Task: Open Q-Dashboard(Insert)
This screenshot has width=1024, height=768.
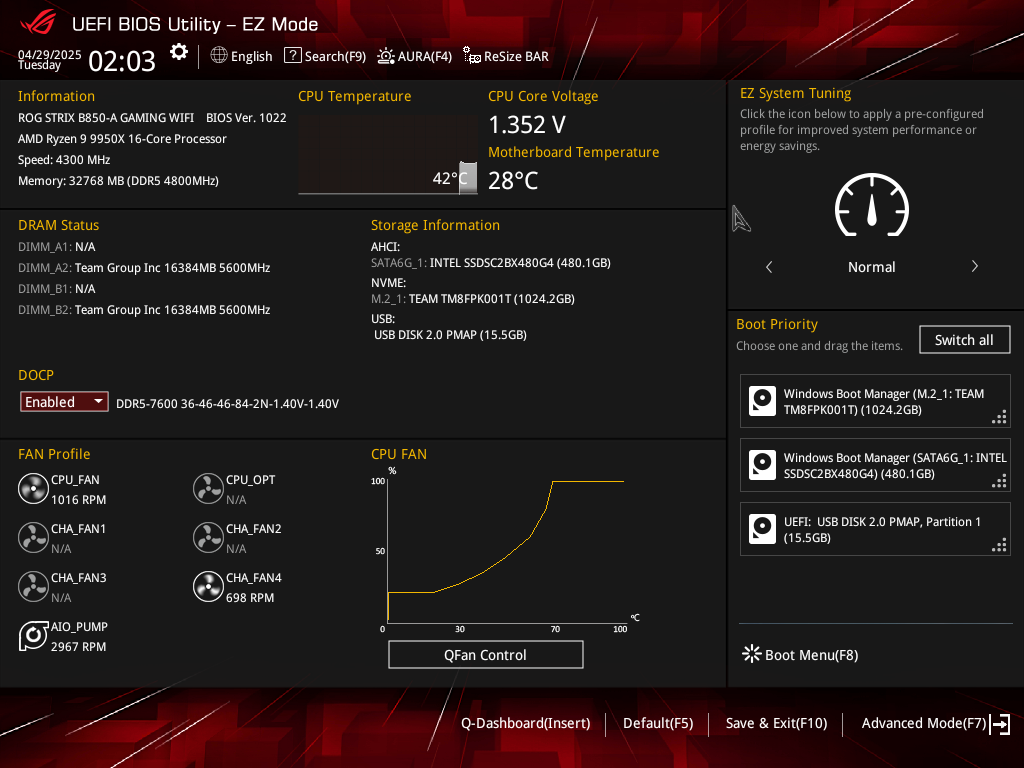Action: coord(526,724)
